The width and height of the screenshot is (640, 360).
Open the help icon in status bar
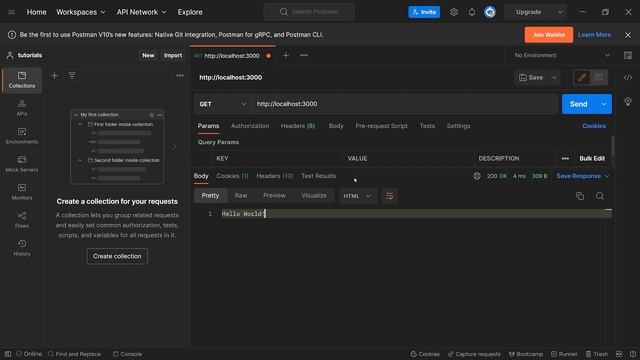(632, 354)
